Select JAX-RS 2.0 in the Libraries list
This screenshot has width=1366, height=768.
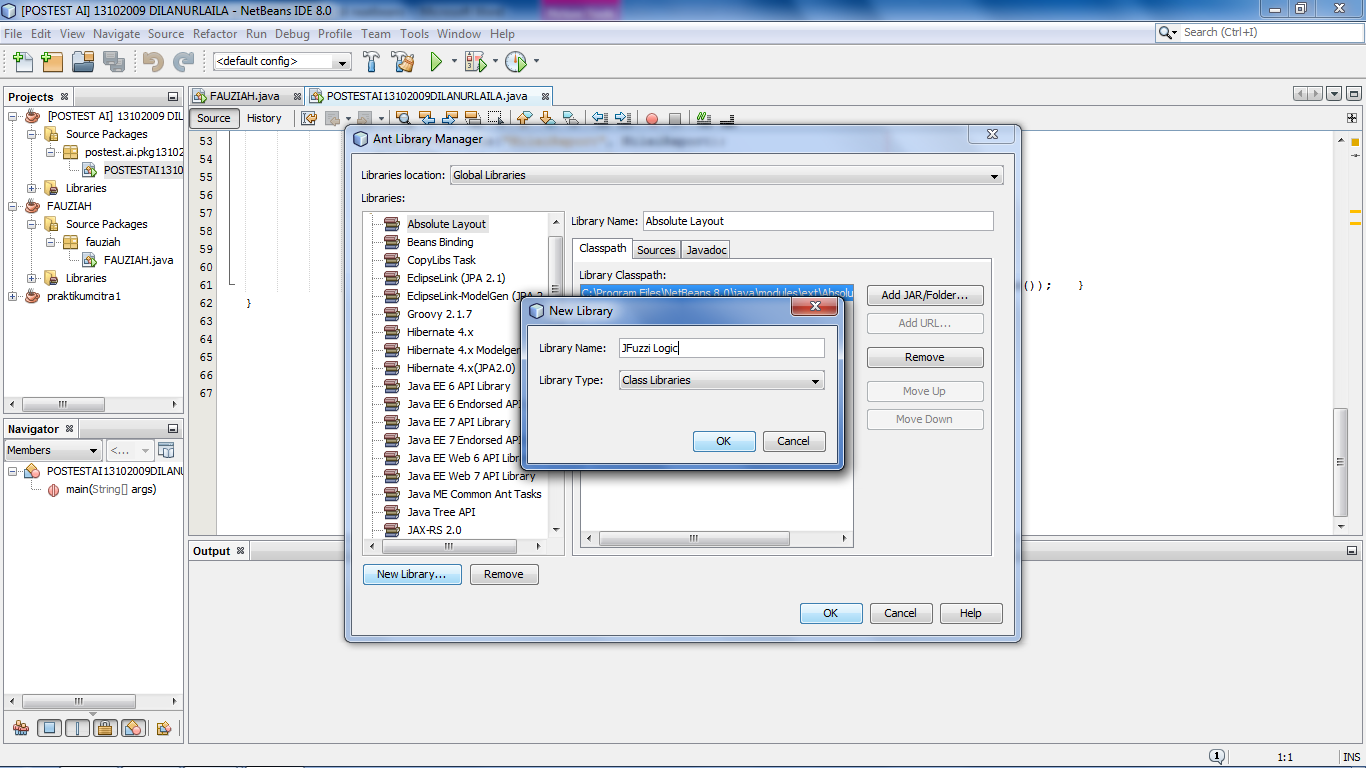(x=434, y=530)
